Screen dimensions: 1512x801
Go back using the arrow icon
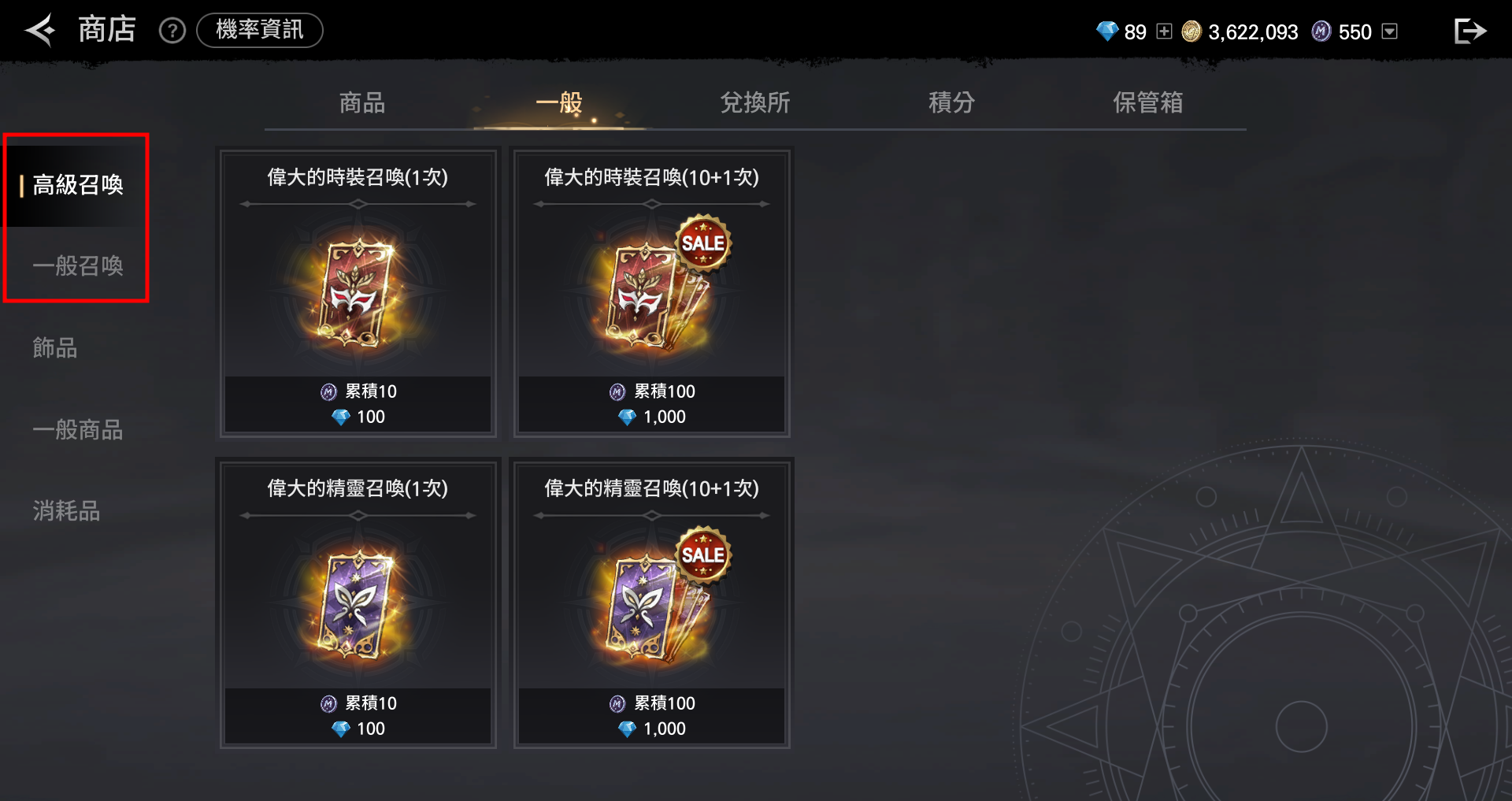pos(40,31)
